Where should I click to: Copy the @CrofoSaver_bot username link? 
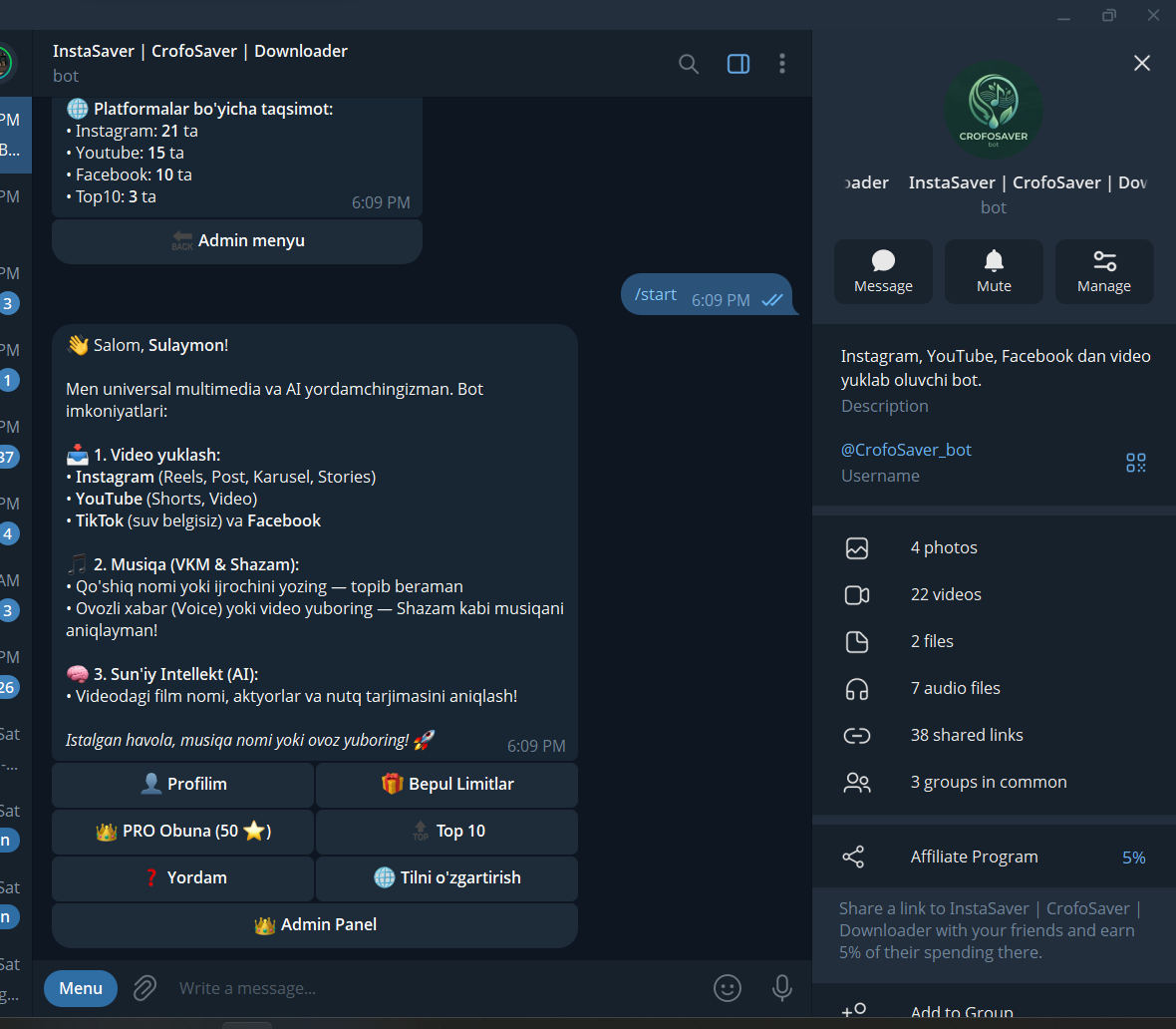click(x=905, y=450)
